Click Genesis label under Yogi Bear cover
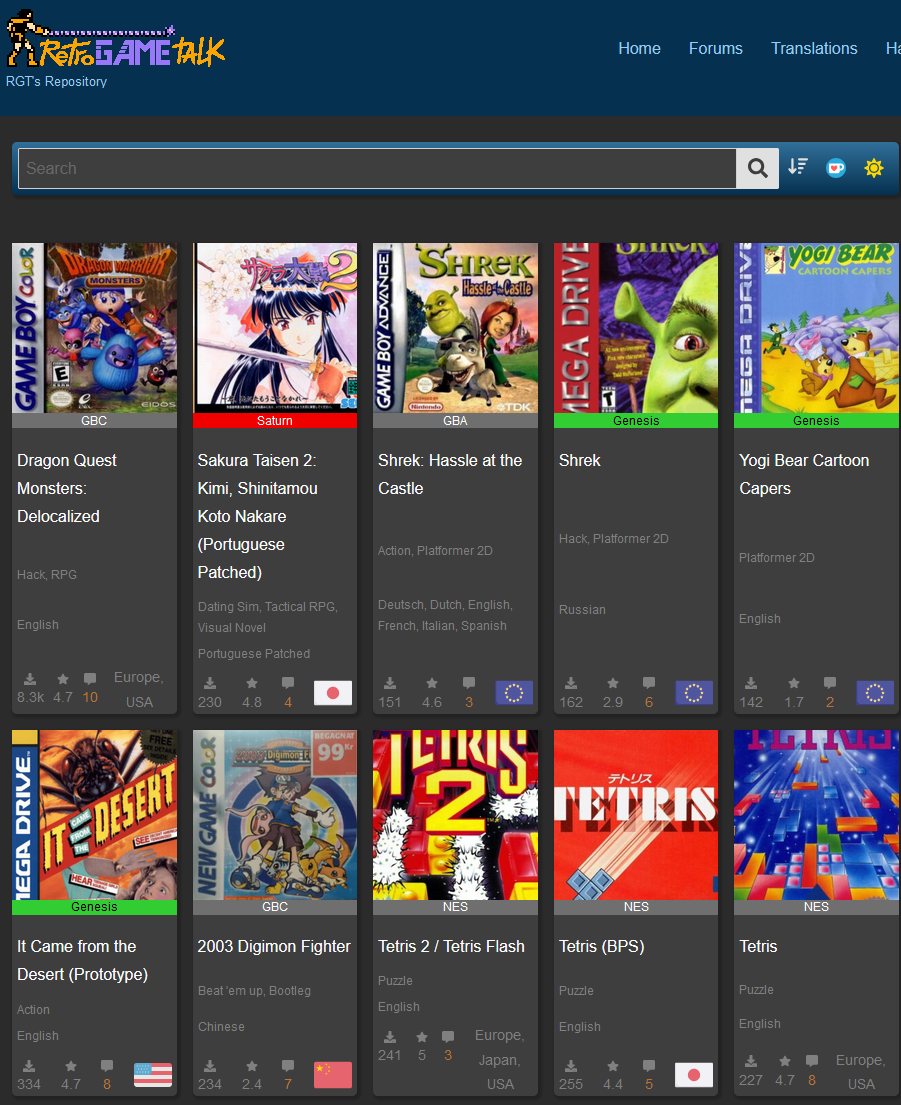The image size is (901, 1105). (816, 421)
